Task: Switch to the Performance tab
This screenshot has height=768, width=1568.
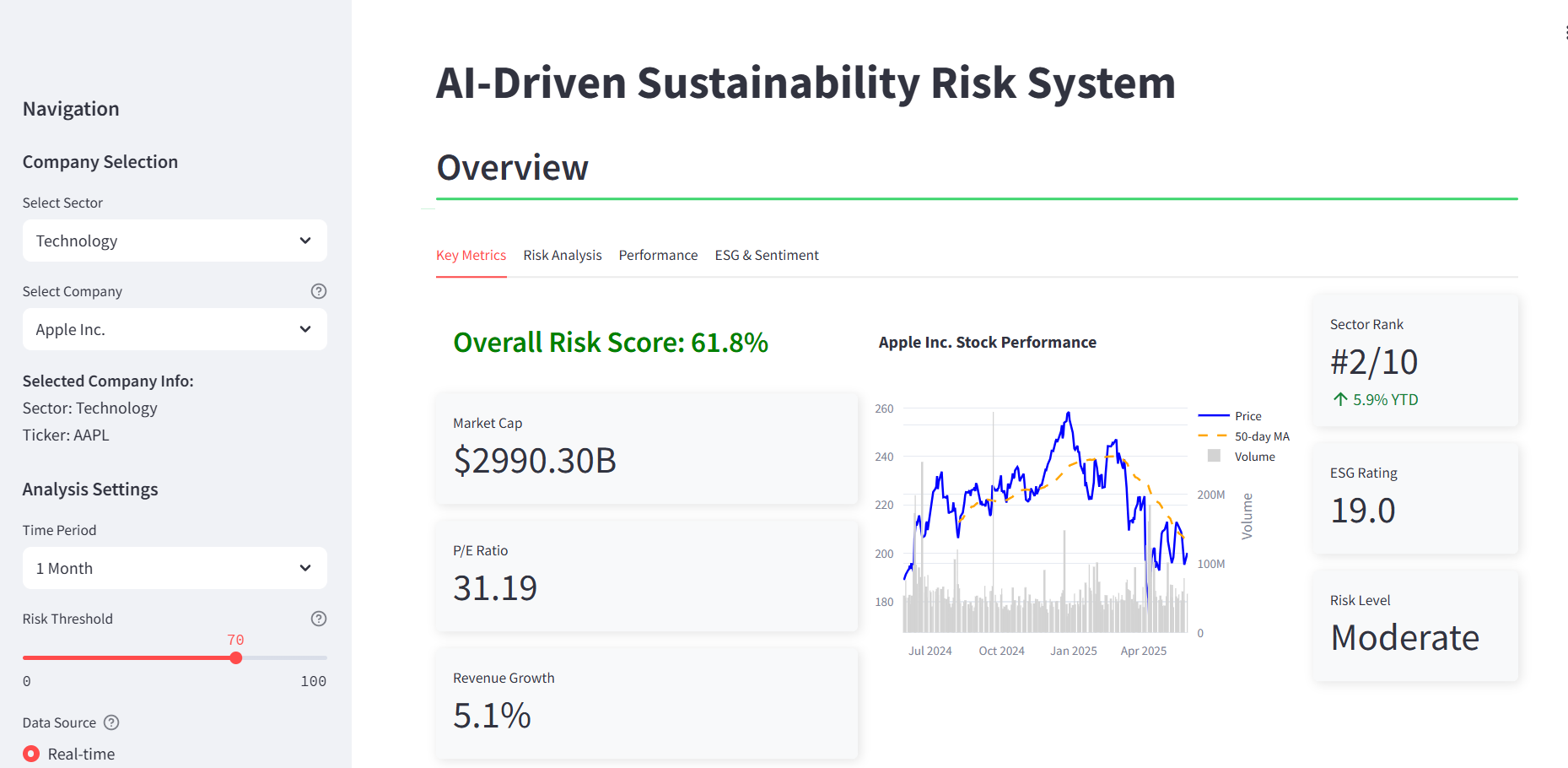Action: (658, 255)
